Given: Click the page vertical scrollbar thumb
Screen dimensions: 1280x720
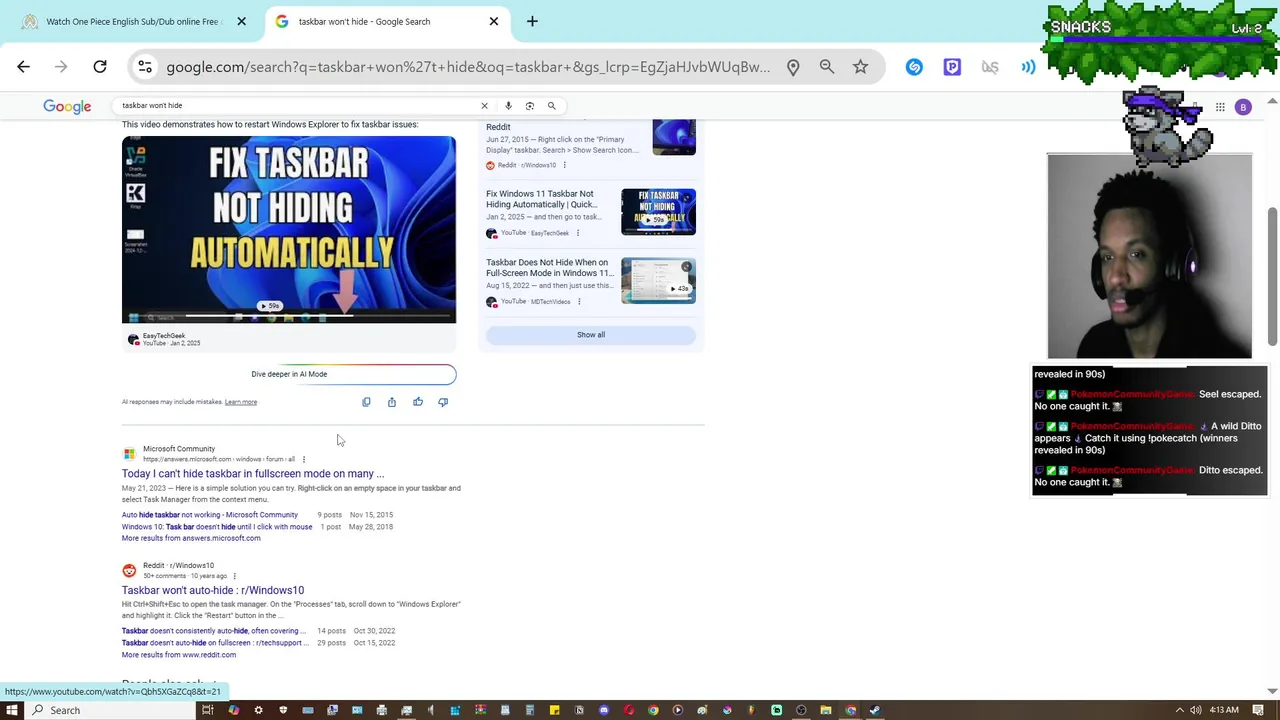Looking at the screenshot, I should pos(1272,277).
